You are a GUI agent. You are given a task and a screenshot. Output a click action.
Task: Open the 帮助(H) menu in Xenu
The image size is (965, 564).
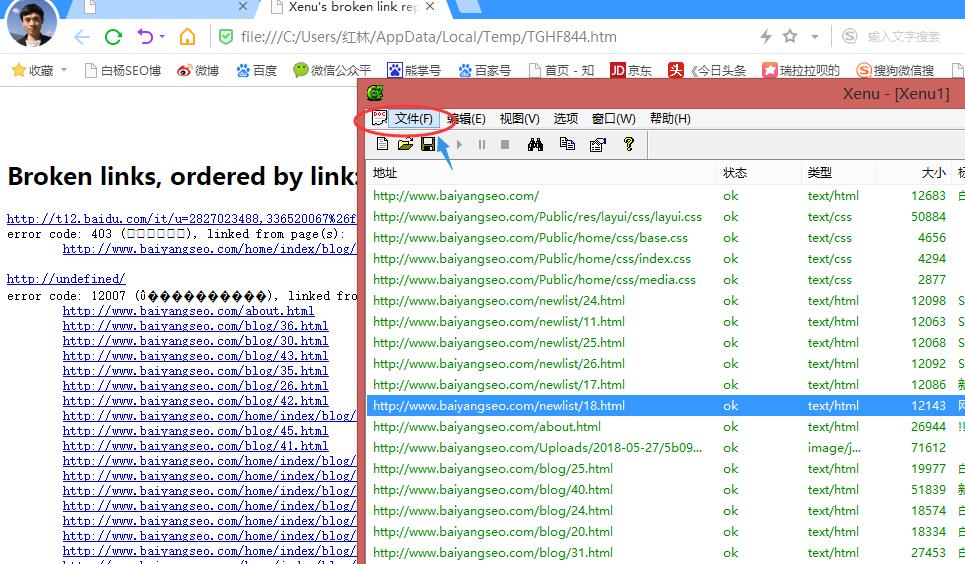pyautogui.click(x=670, y=119)
